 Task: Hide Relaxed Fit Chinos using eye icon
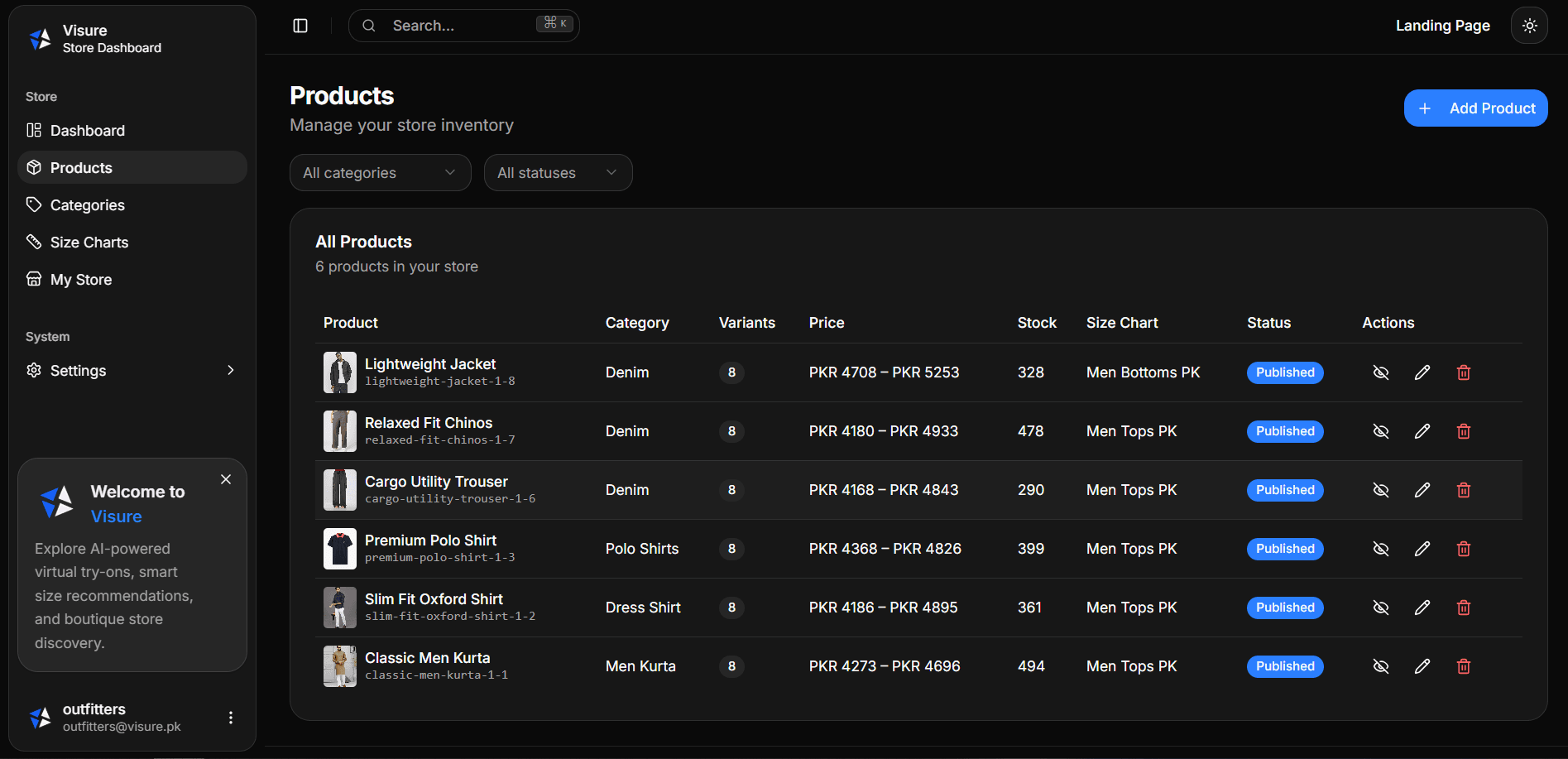click(x=1380, y=431)
